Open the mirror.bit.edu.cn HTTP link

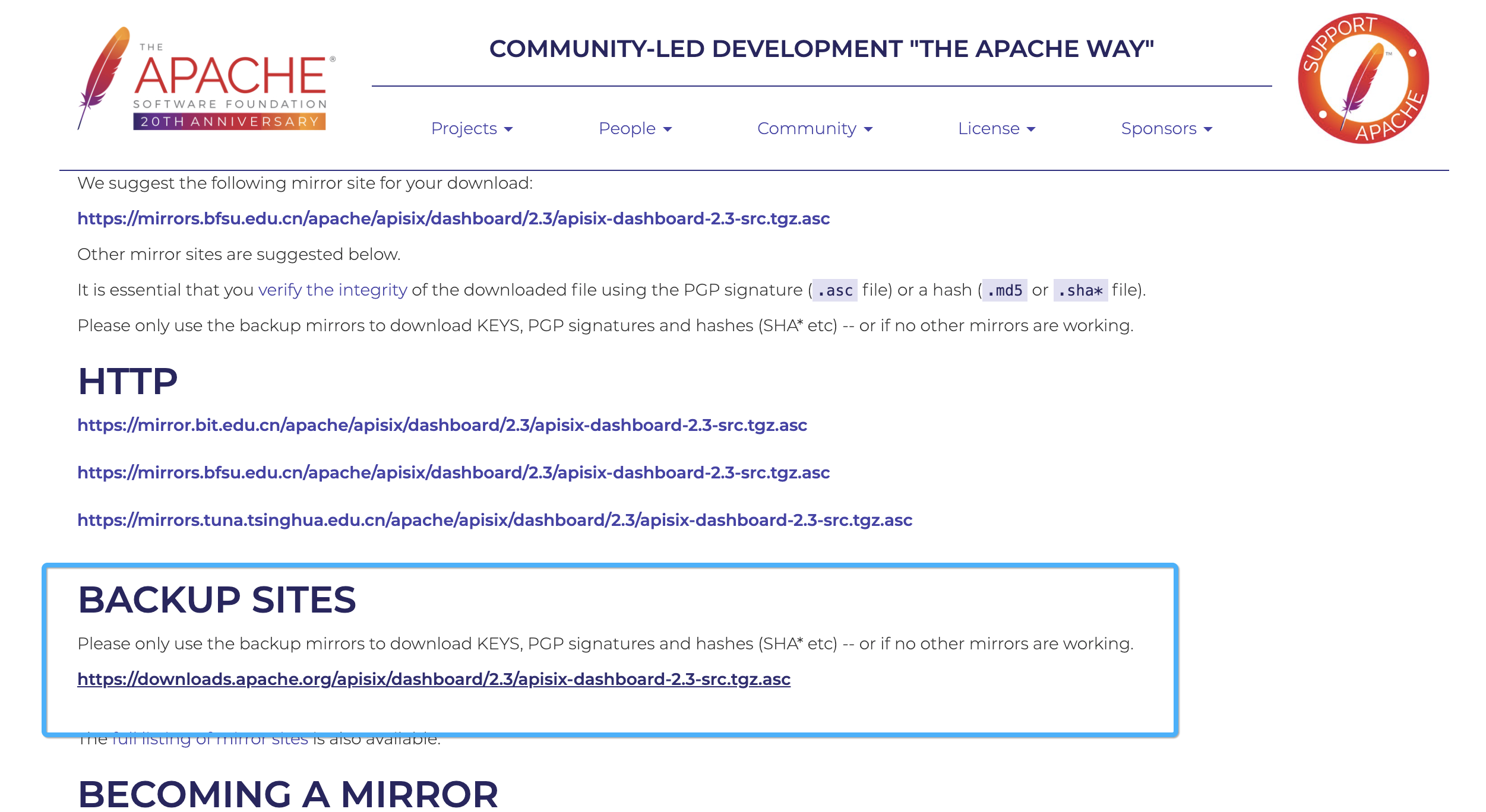(442, 425)
